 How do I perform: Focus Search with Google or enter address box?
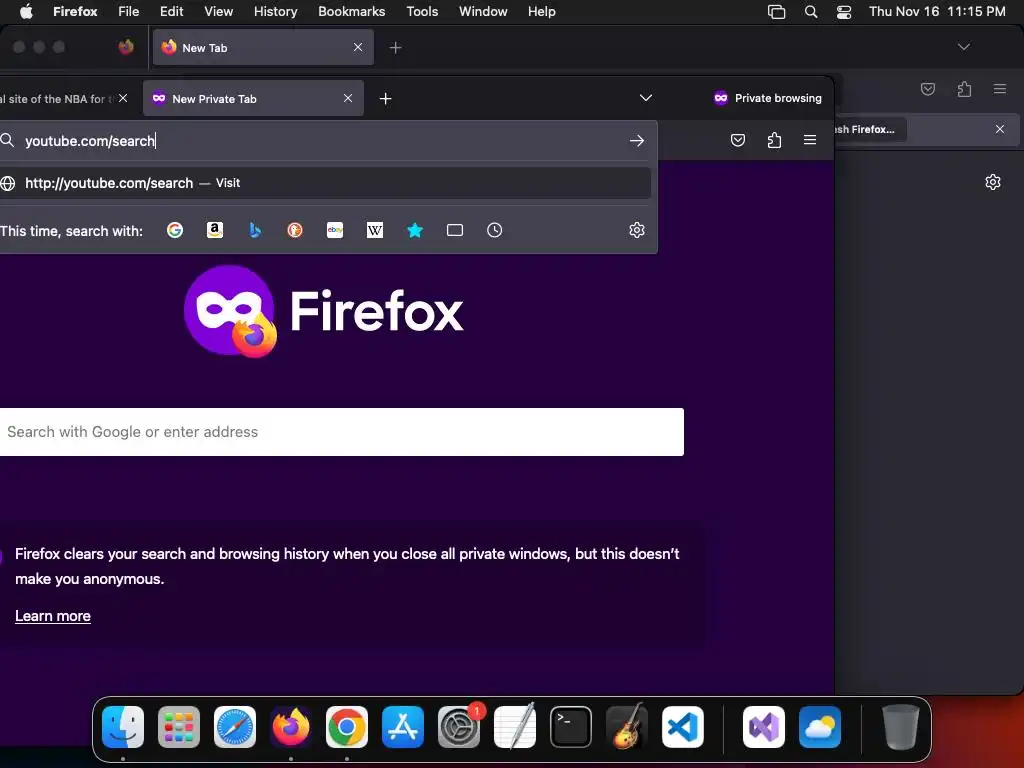(x=342, y=432)
